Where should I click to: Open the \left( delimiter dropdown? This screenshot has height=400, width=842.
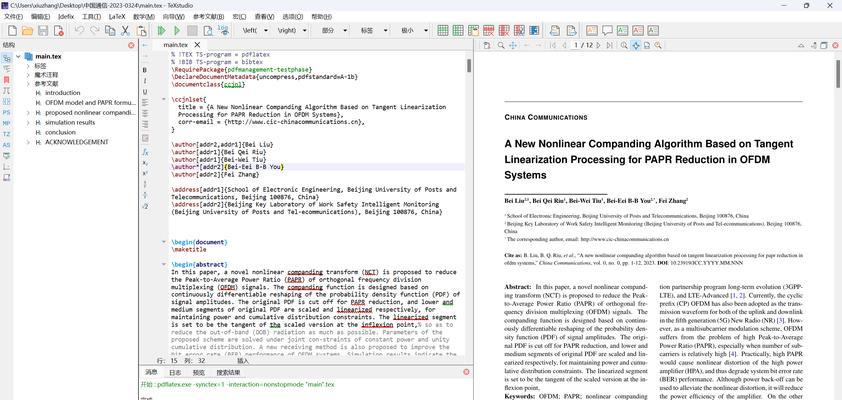pyautogui.click(x=267, y=31)
